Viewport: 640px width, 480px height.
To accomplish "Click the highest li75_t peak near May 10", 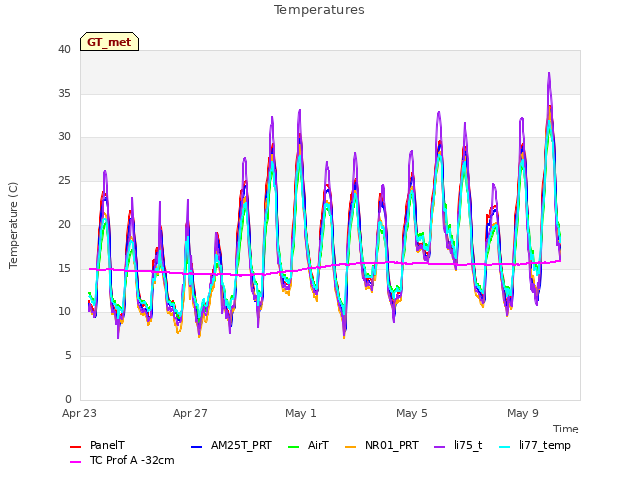I will (x=549, y=73).
